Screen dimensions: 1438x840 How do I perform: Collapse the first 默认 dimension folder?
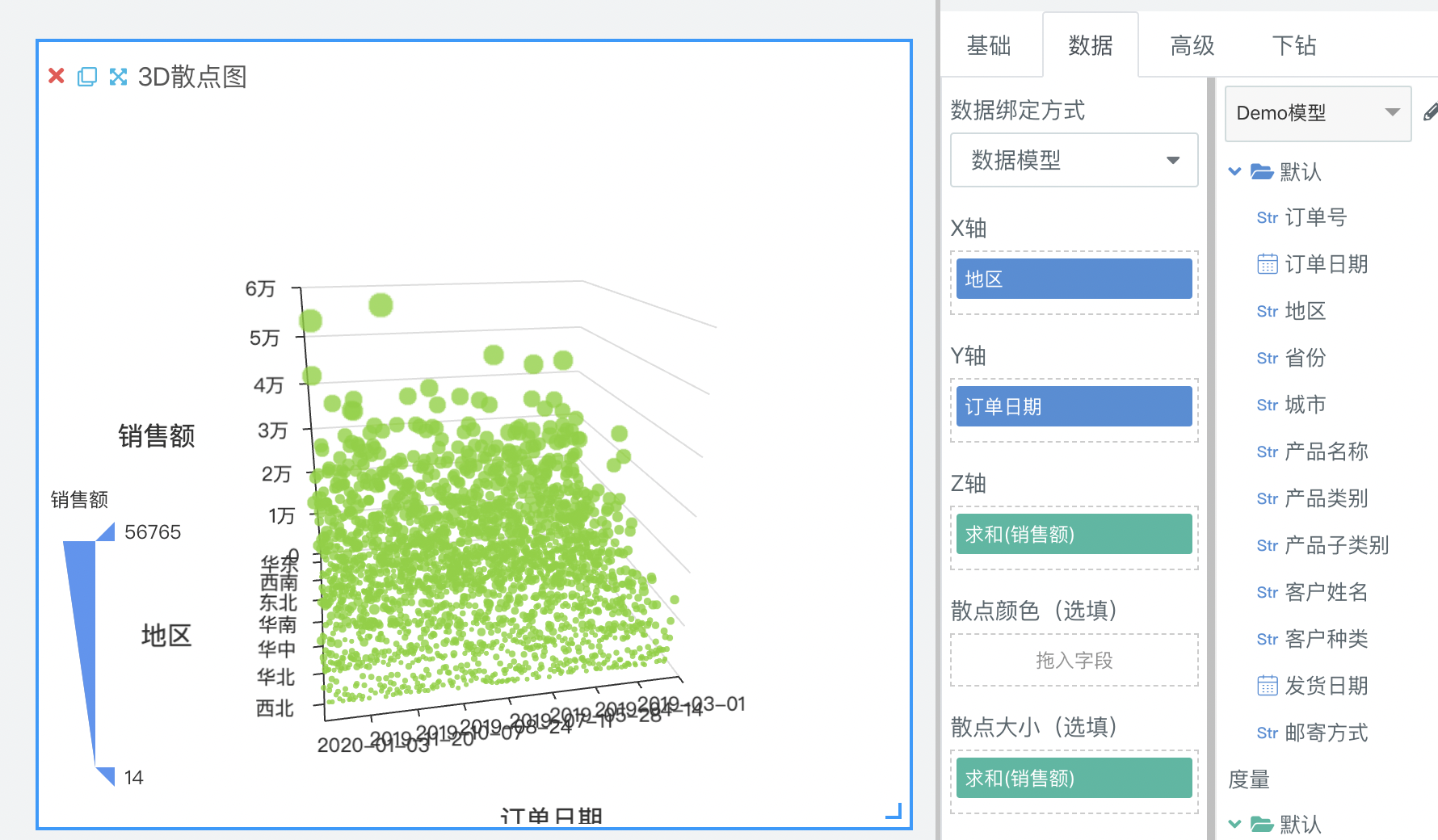pos(1234,171)
